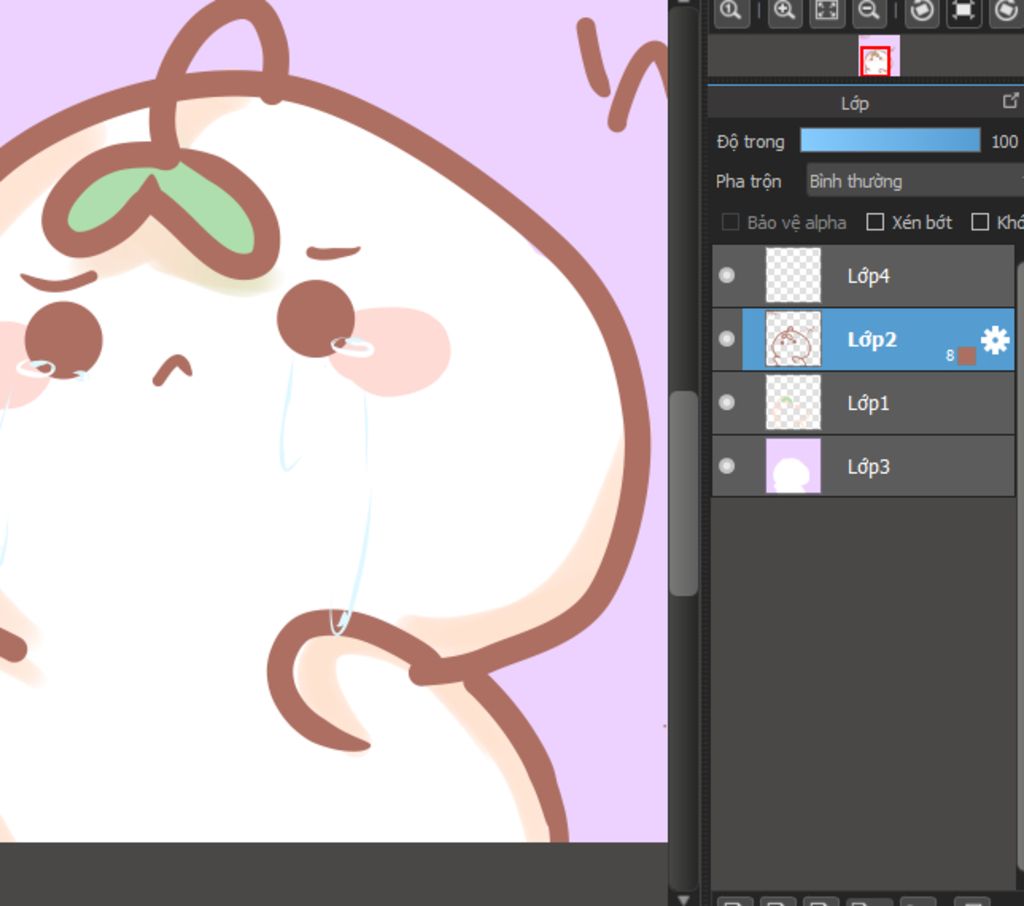1024x906 pixels.
Task: Open the Pha trộn blending dropdown
Action: click(x=914, y=181)
